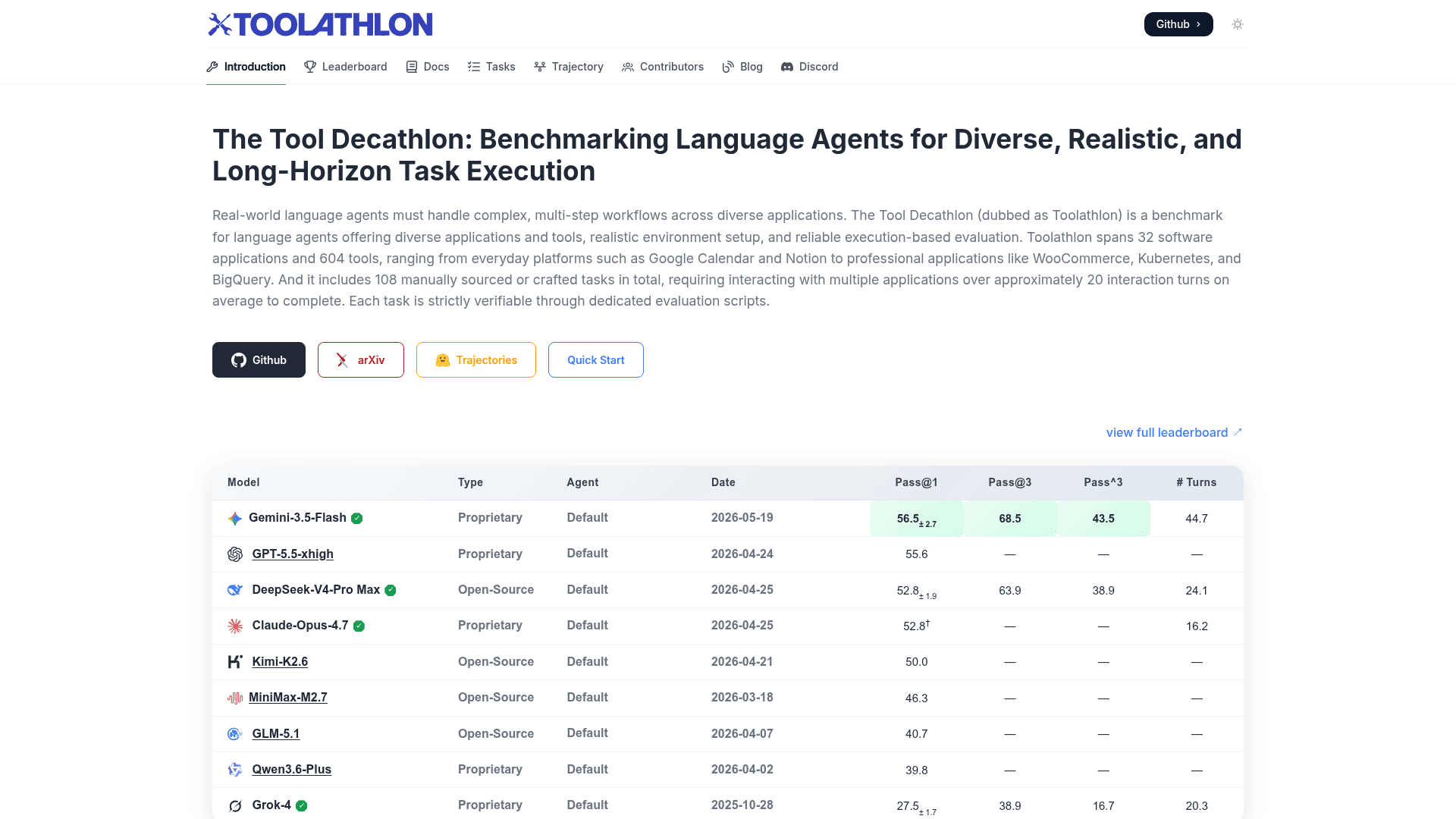
Task: Open the Trajectories button
Action: coord(476,359)
